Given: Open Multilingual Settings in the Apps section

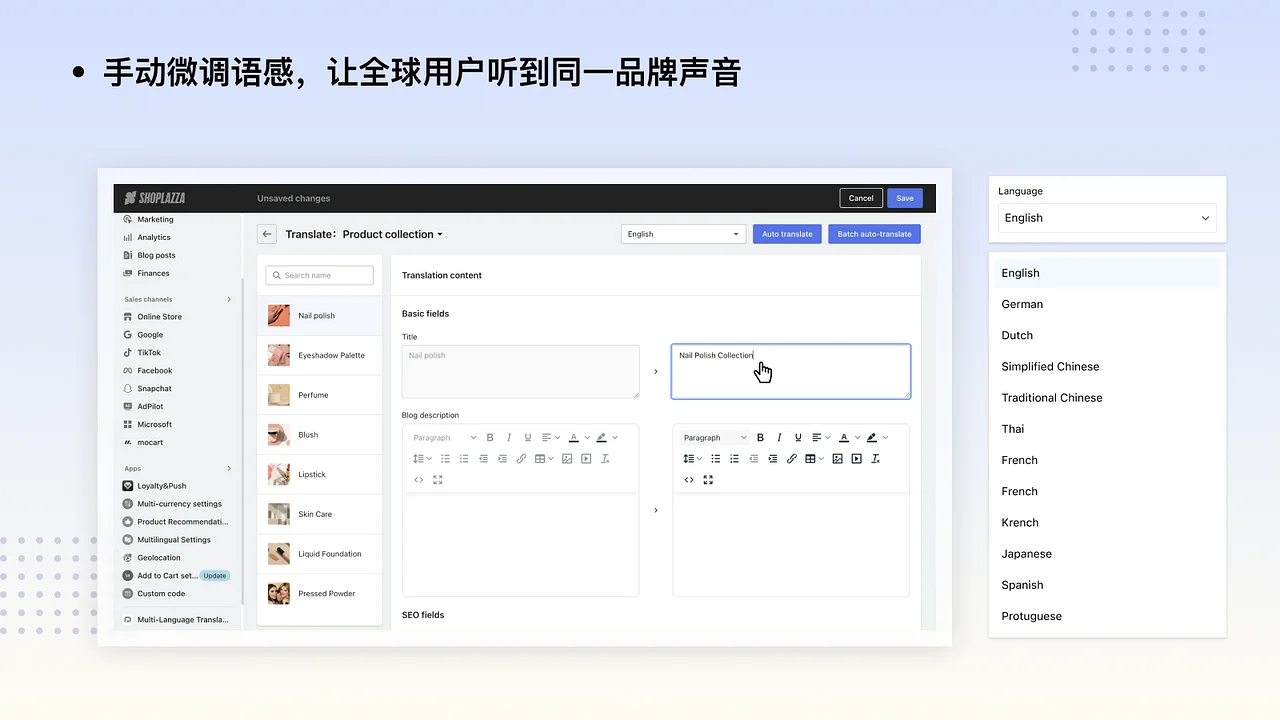Looking at the screenshot, I should coord(174,539).
